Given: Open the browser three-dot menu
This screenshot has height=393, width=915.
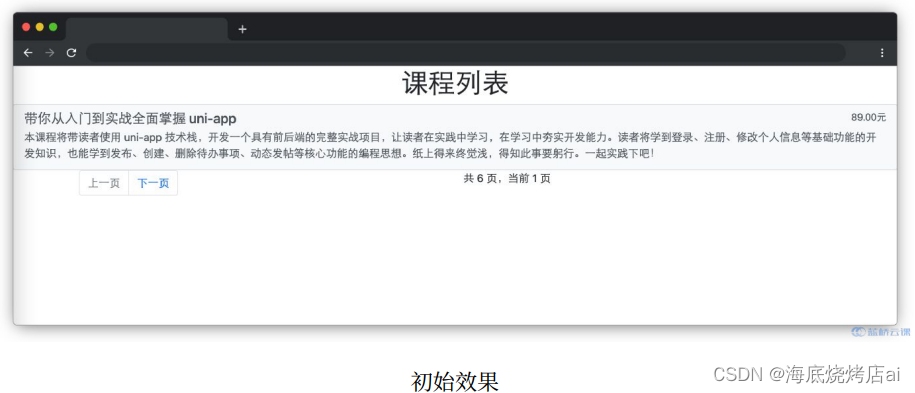Looking at the screenshot, I should [882, 53].
